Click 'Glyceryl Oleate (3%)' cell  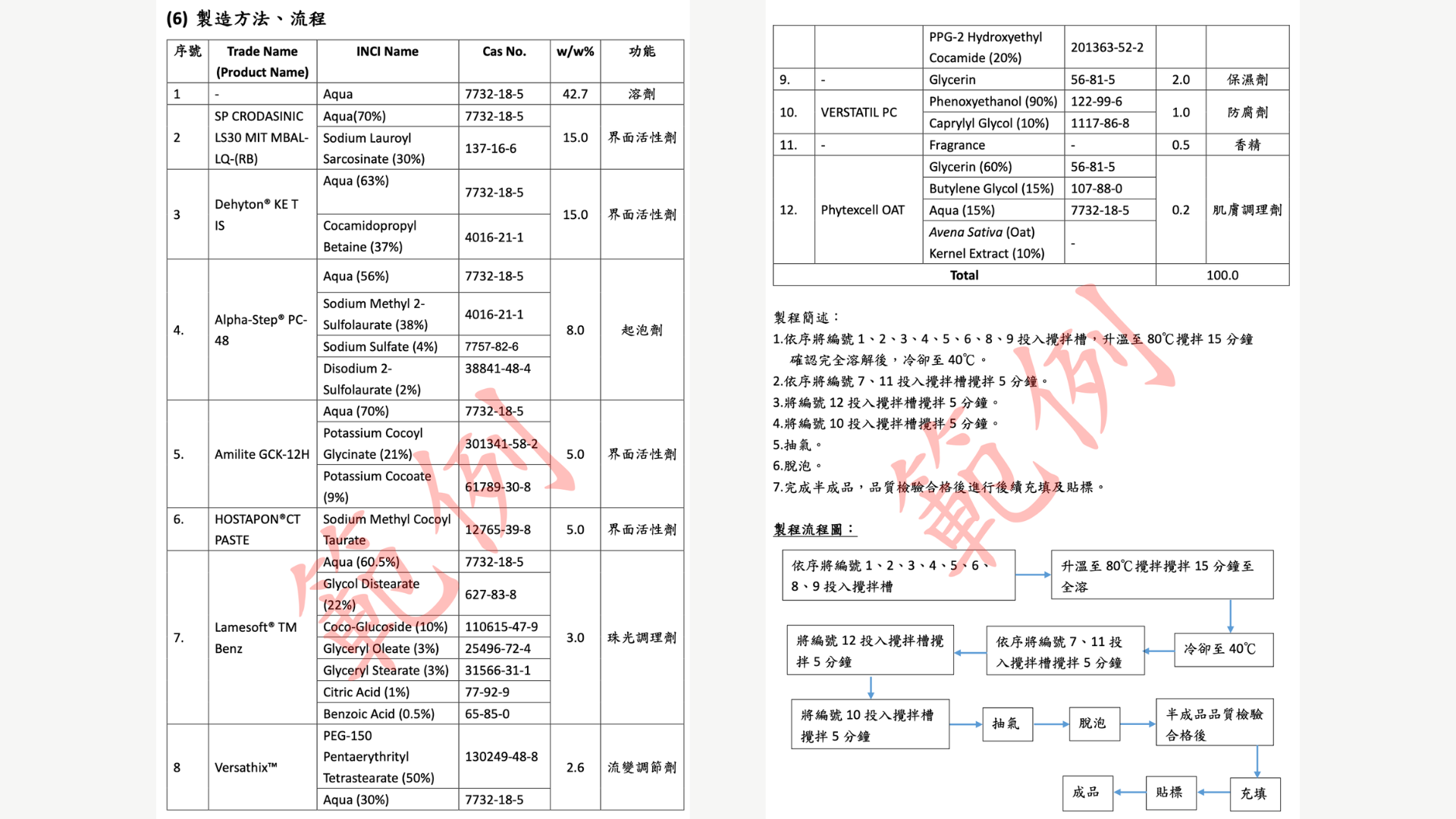tap(388, 648)
